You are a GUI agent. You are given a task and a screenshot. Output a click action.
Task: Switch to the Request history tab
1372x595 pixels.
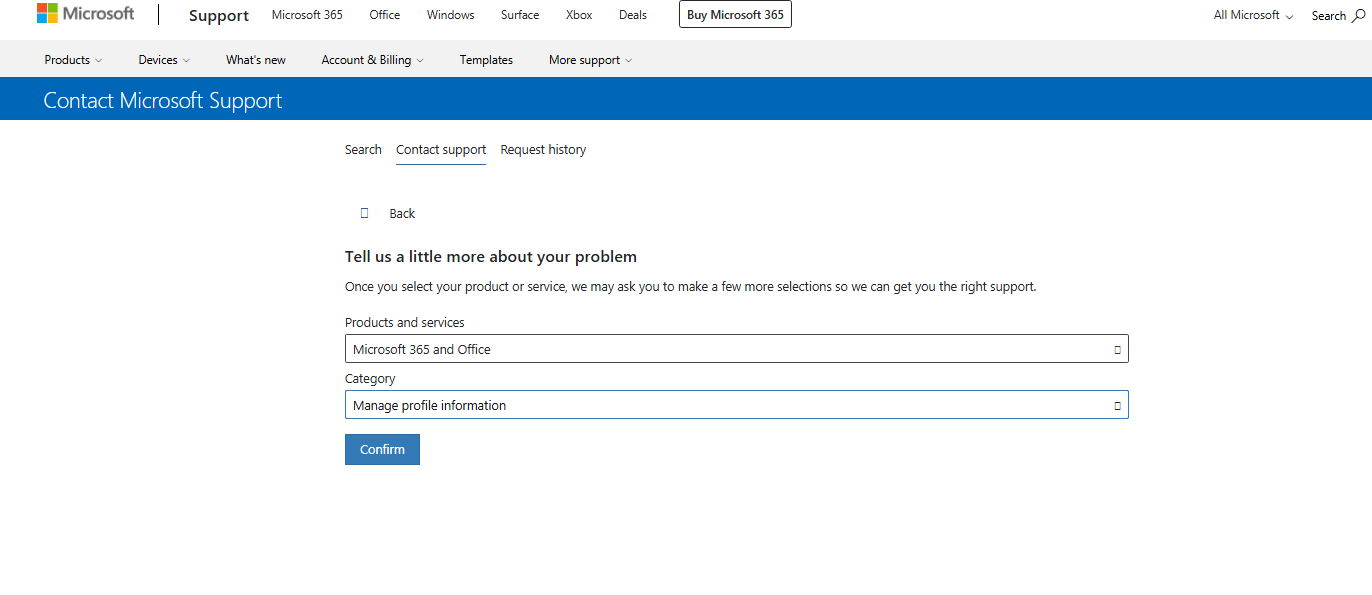point(543,150)
